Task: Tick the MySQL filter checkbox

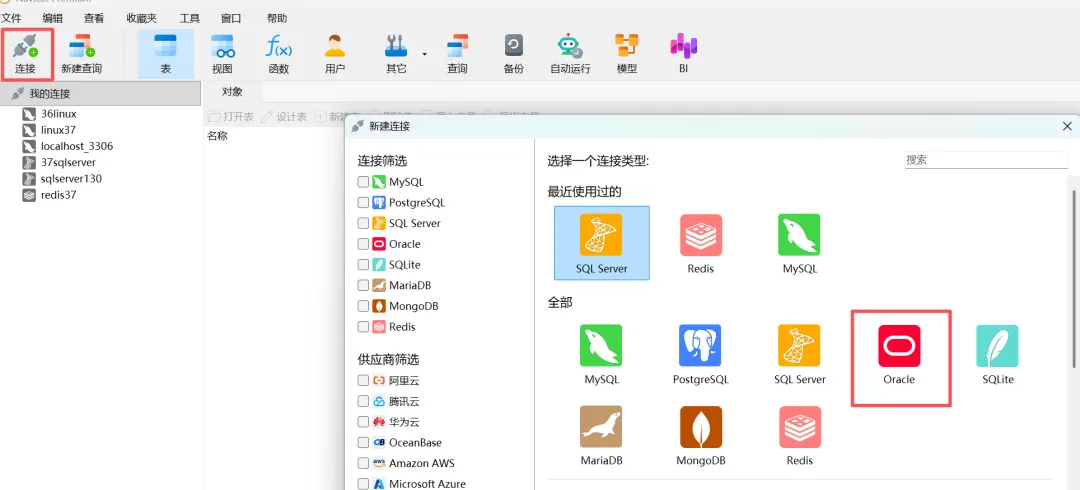Action: pyautogui.click(x=363, y=182)
